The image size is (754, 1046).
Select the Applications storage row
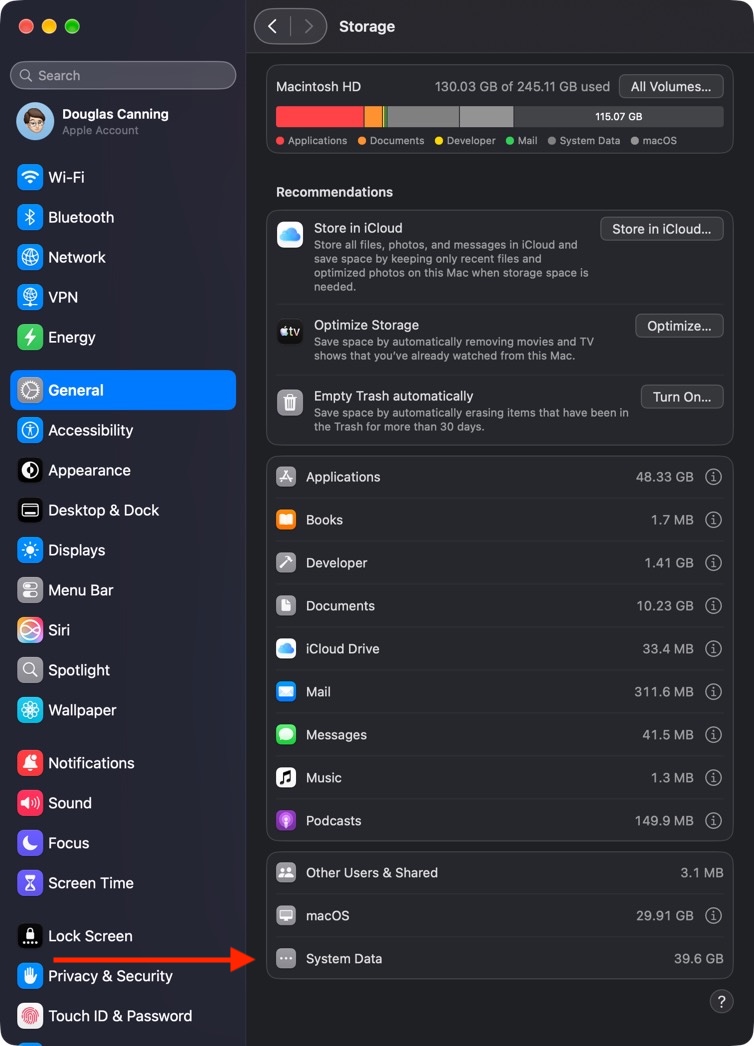click(x=499, y=477)
